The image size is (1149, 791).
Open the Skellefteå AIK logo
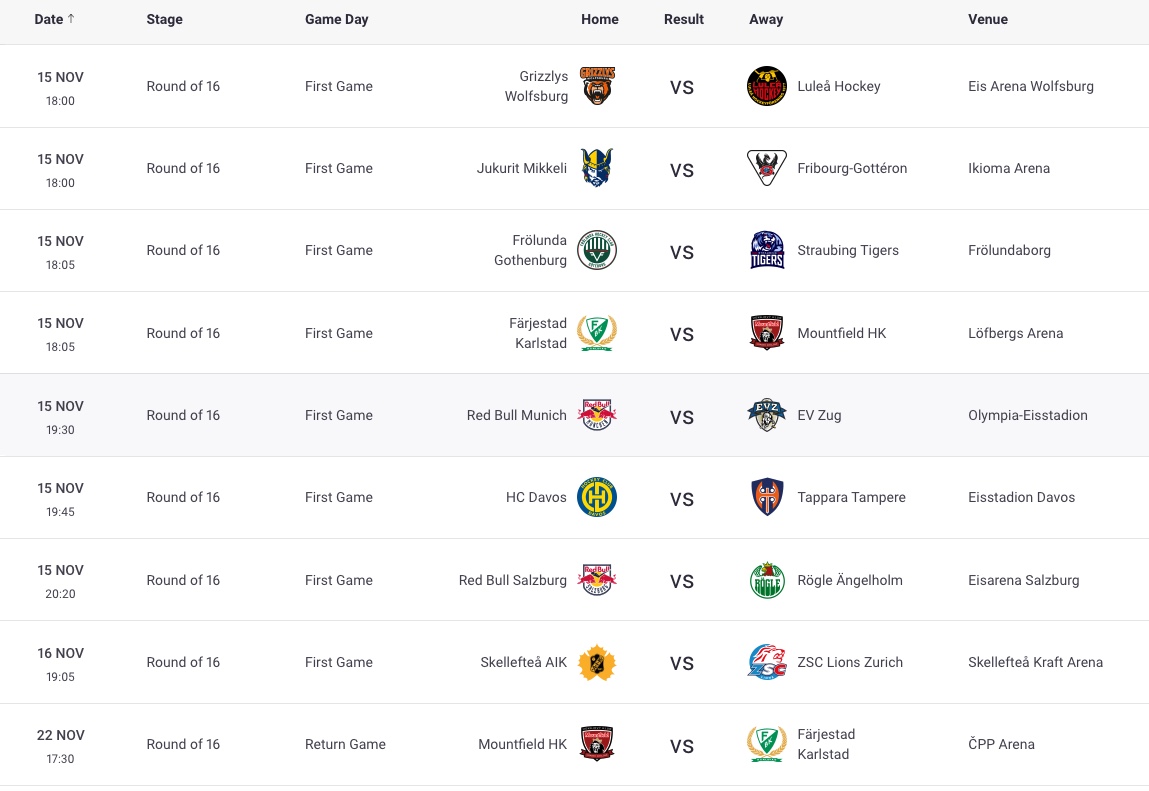click(x=597, y=662)
